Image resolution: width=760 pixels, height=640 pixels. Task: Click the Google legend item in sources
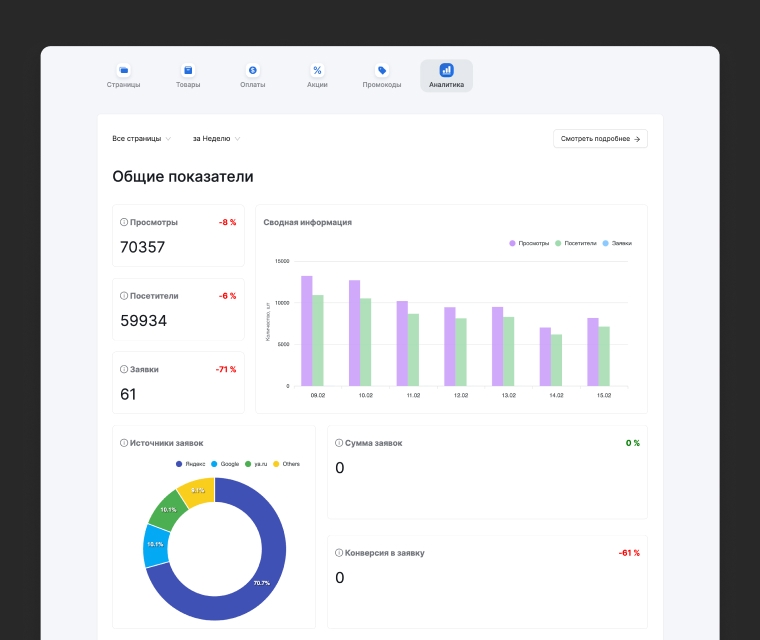tap(224, 464)
